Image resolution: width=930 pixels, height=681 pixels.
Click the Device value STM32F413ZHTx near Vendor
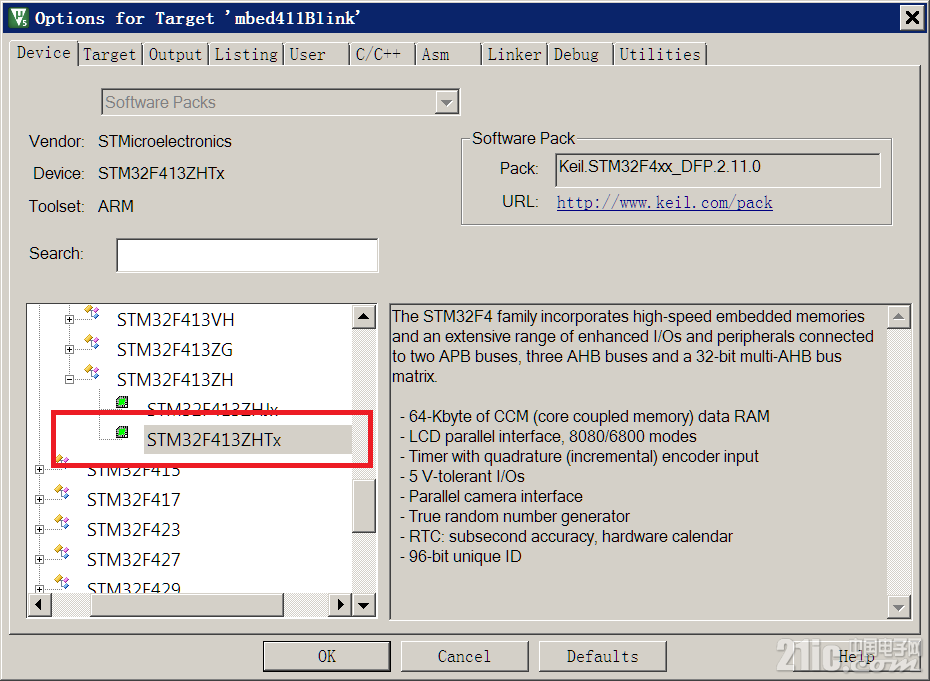point(161,173)
